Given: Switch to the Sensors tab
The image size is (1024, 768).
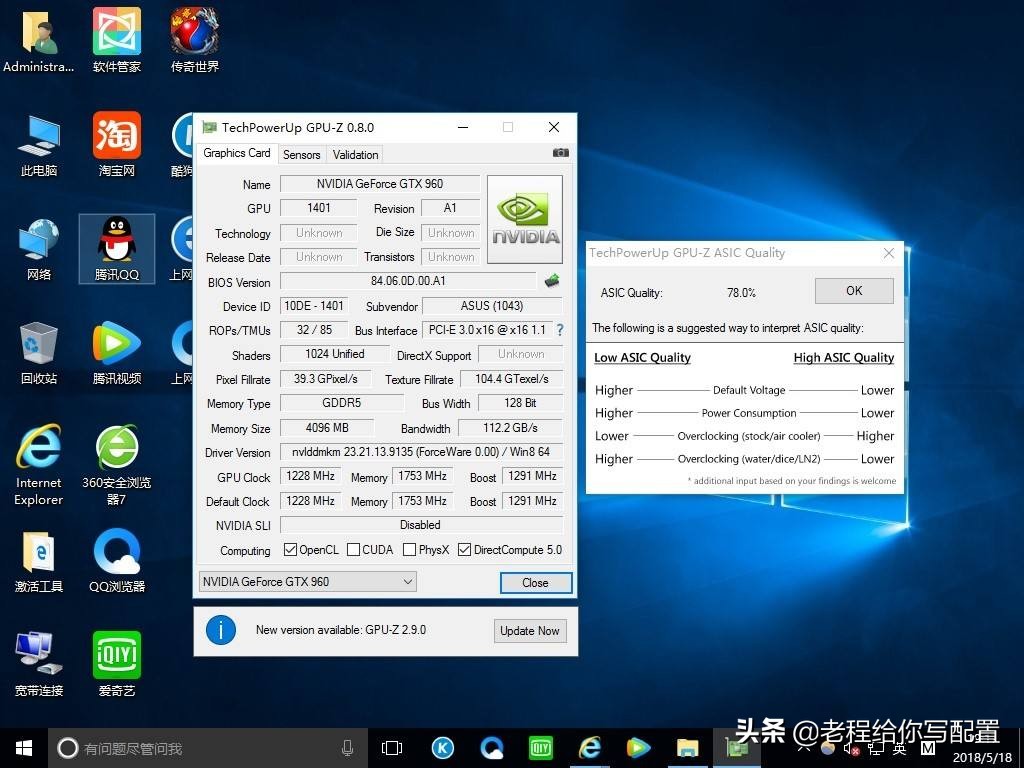Looking at the screenshot, I should point(301,155).
